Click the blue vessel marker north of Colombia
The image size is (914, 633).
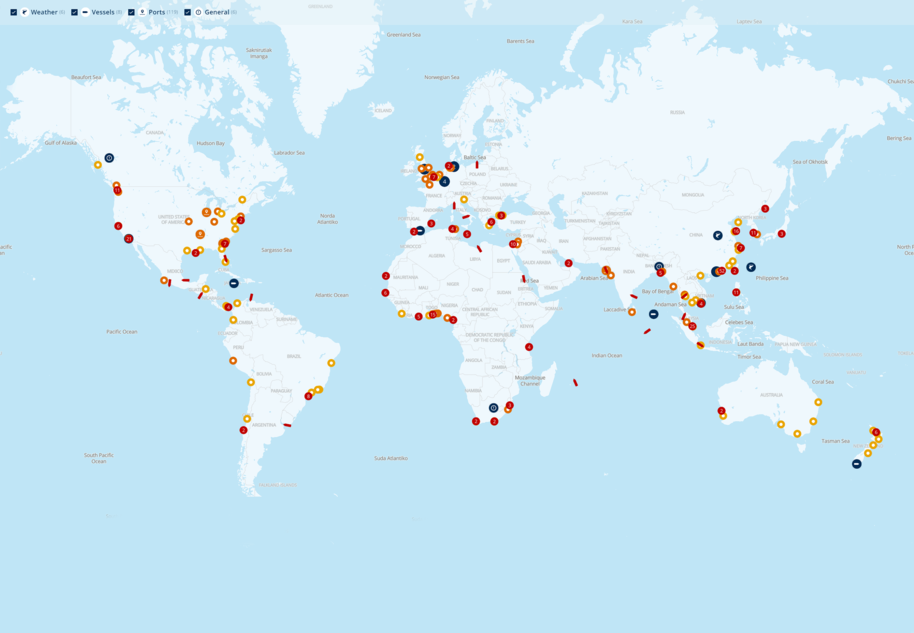(x=234, y=284)
